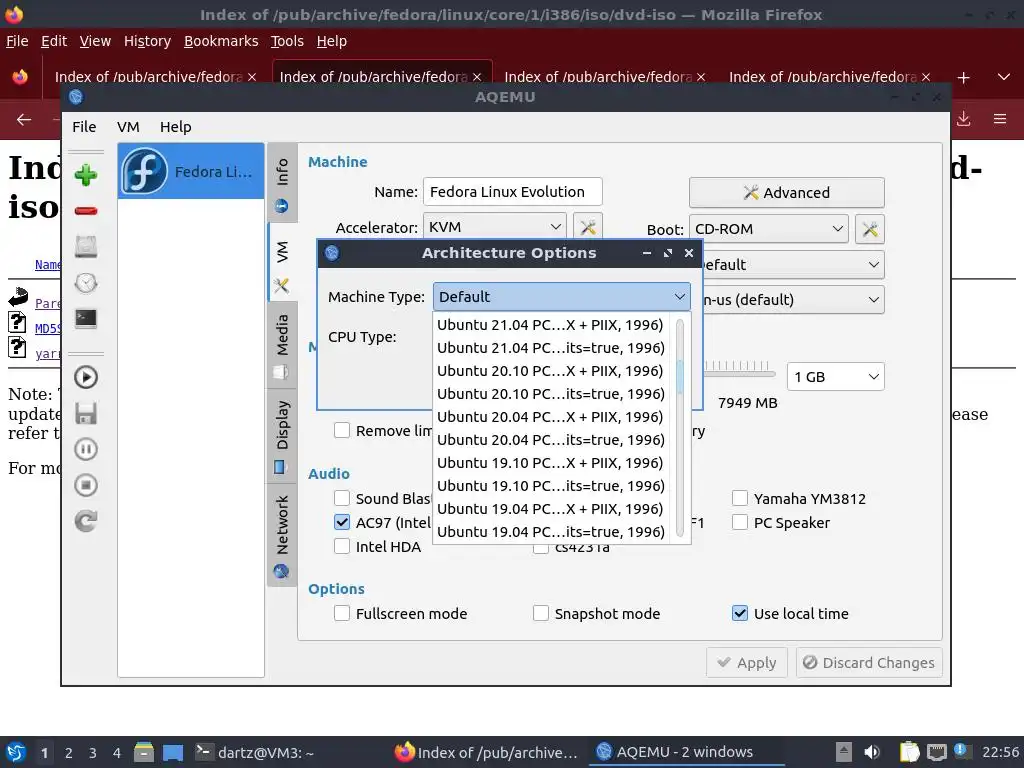Image resolution: width=1024 pixels, height=768 pixels.
Task: Click the clipboard icon in system tray
Action: tap(909, 752)
